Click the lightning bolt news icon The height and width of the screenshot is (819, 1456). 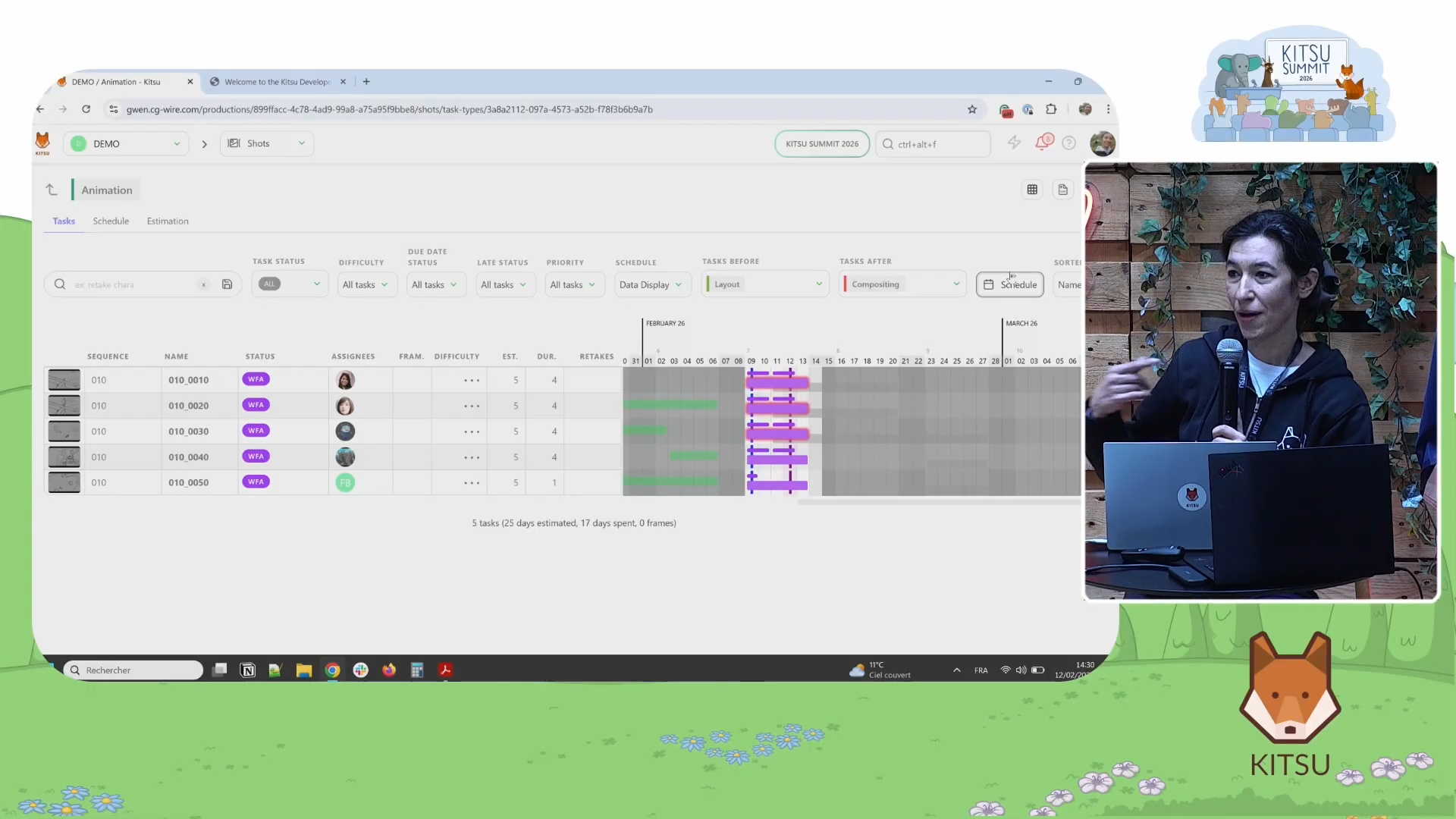tap(1014, 143)
